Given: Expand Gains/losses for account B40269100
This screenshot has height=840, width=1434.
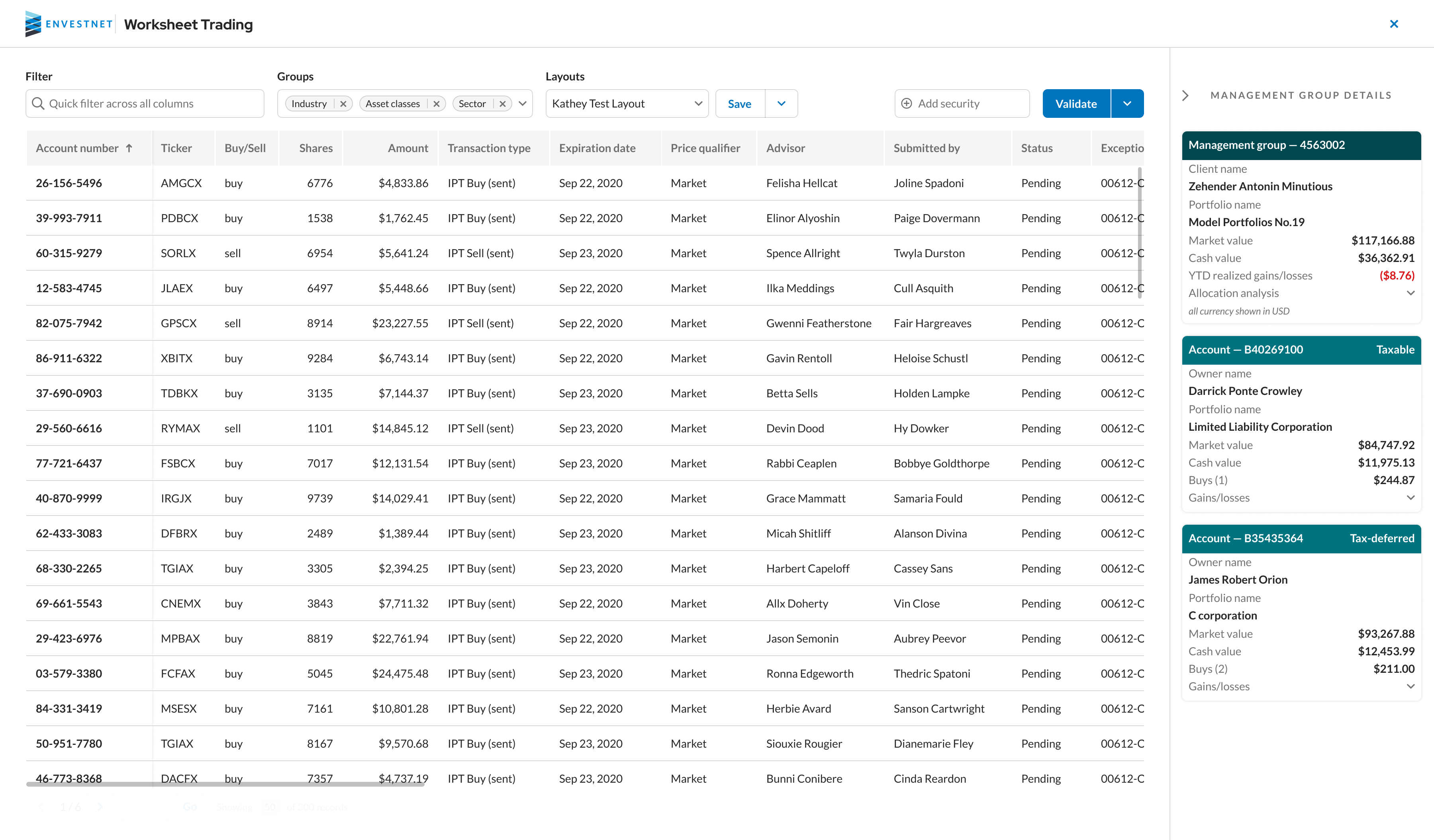Looking at the screenshot, I should [1410, 498].
